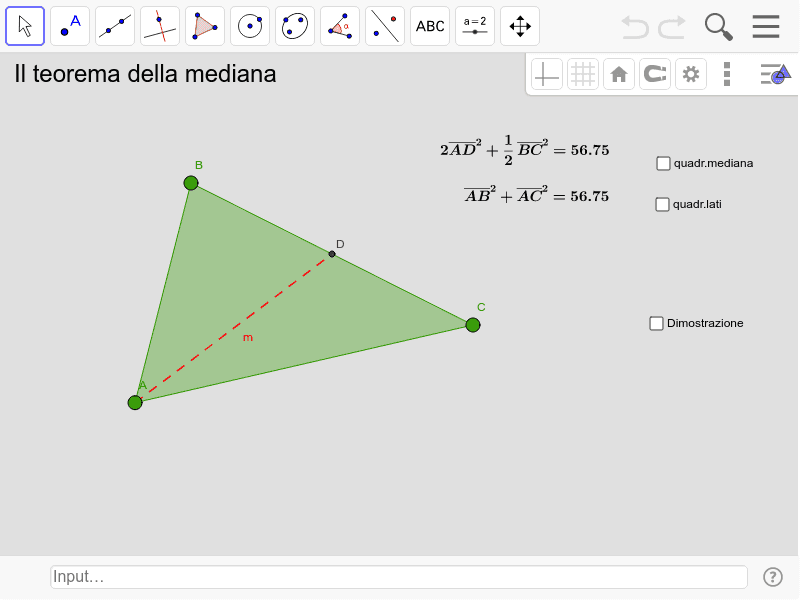Select vertex point A
The width and height of the screenshot is (800, 600).
135,403
